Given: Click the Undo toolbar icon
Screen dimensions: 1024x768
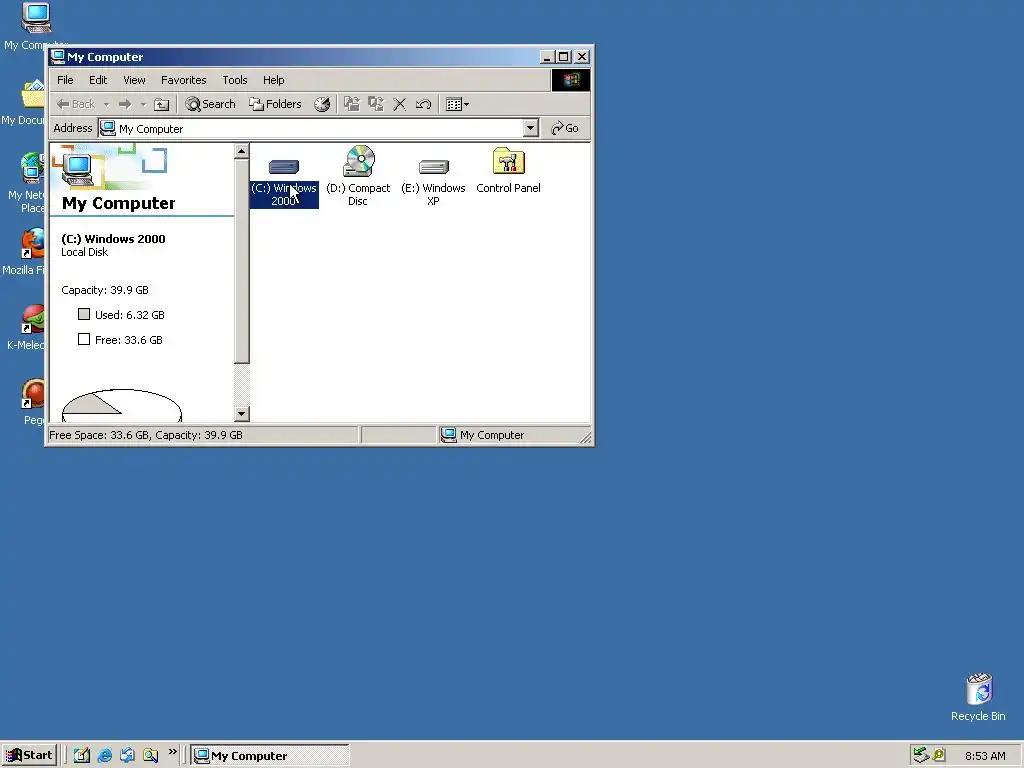Looking at the screenshot, I should [423, 104].
